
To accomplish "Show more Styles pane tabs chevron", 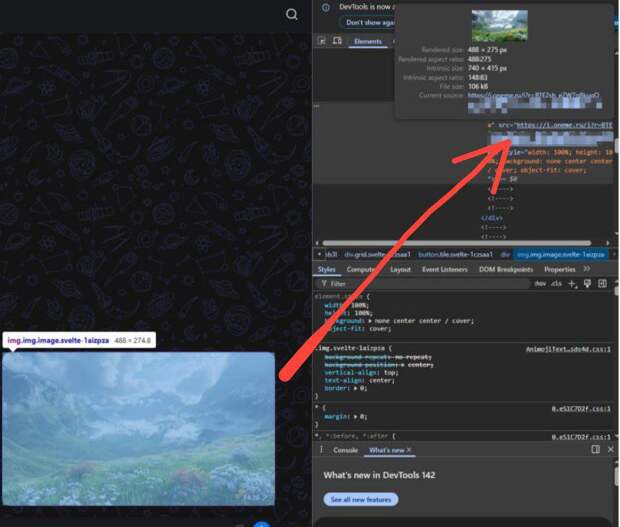I will [587, 269].
